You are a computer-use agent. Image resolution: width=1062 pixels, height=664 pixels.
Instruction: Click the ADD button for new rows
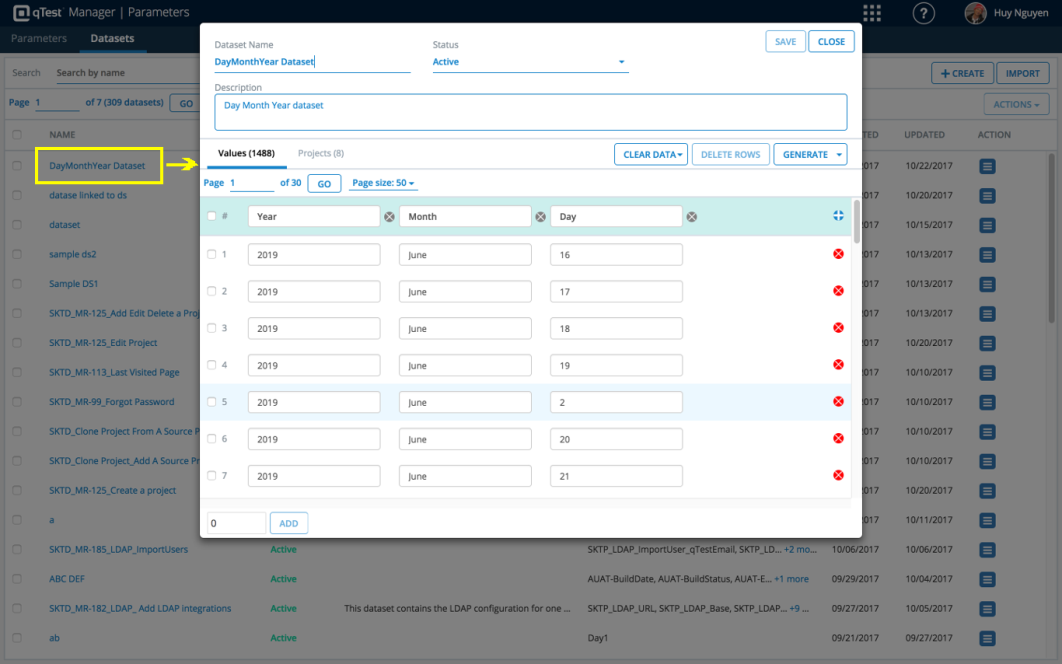[x=288, y=523]
